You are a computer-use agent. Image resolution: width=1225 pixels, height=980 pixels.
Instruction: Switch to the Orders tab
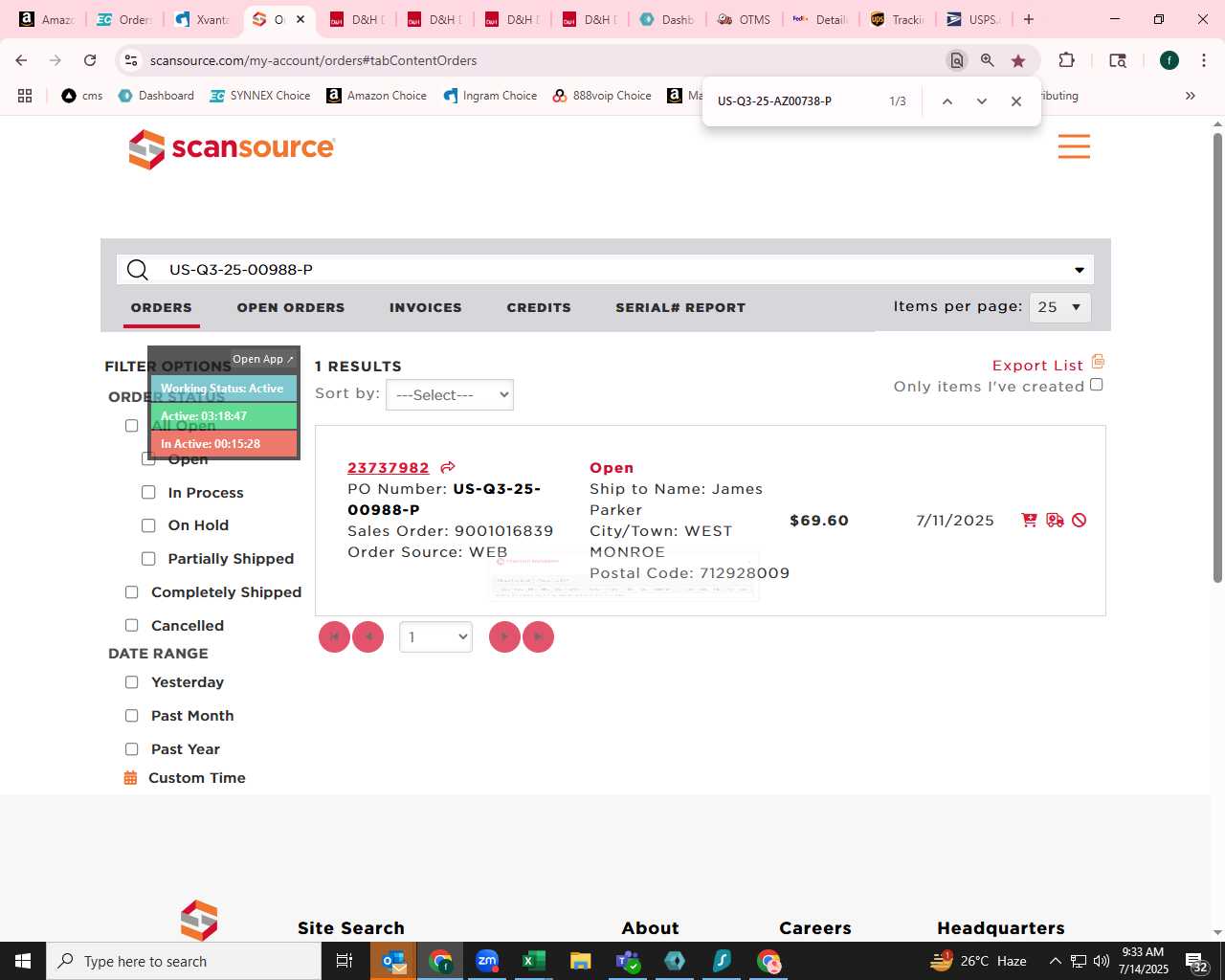click(x=162, y=307)
